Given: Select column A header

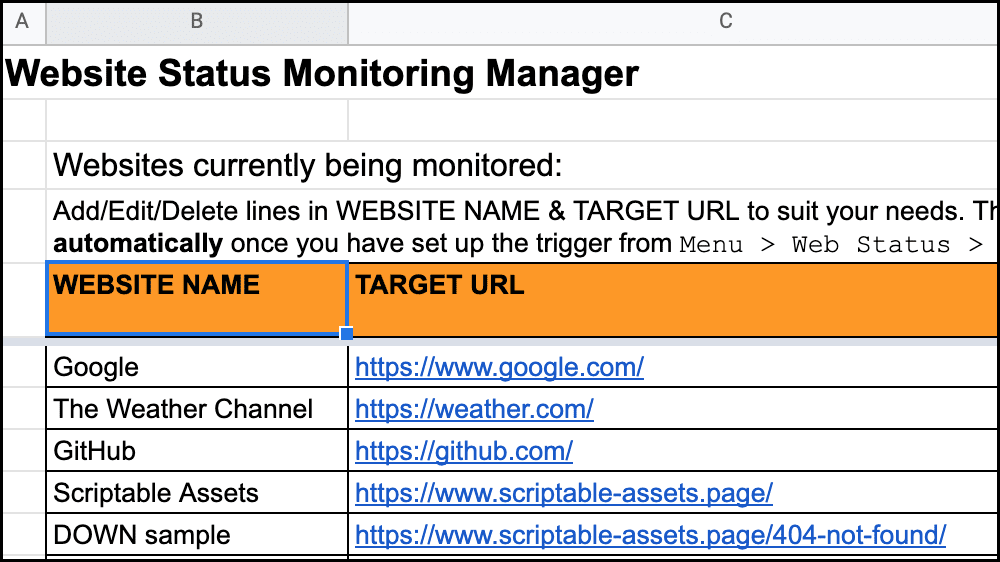Looking at the screenshot, I should 24,23.
